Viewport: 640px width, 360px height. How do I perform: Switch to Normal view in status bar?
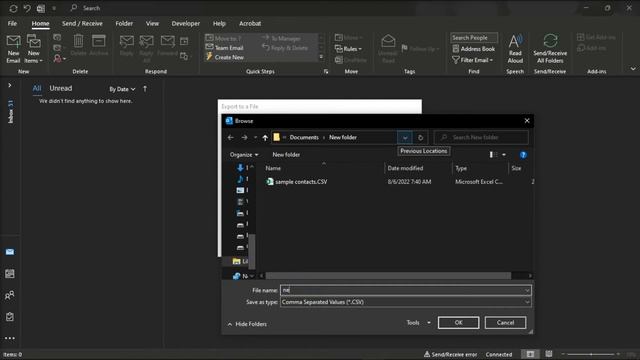coord(530,354)
